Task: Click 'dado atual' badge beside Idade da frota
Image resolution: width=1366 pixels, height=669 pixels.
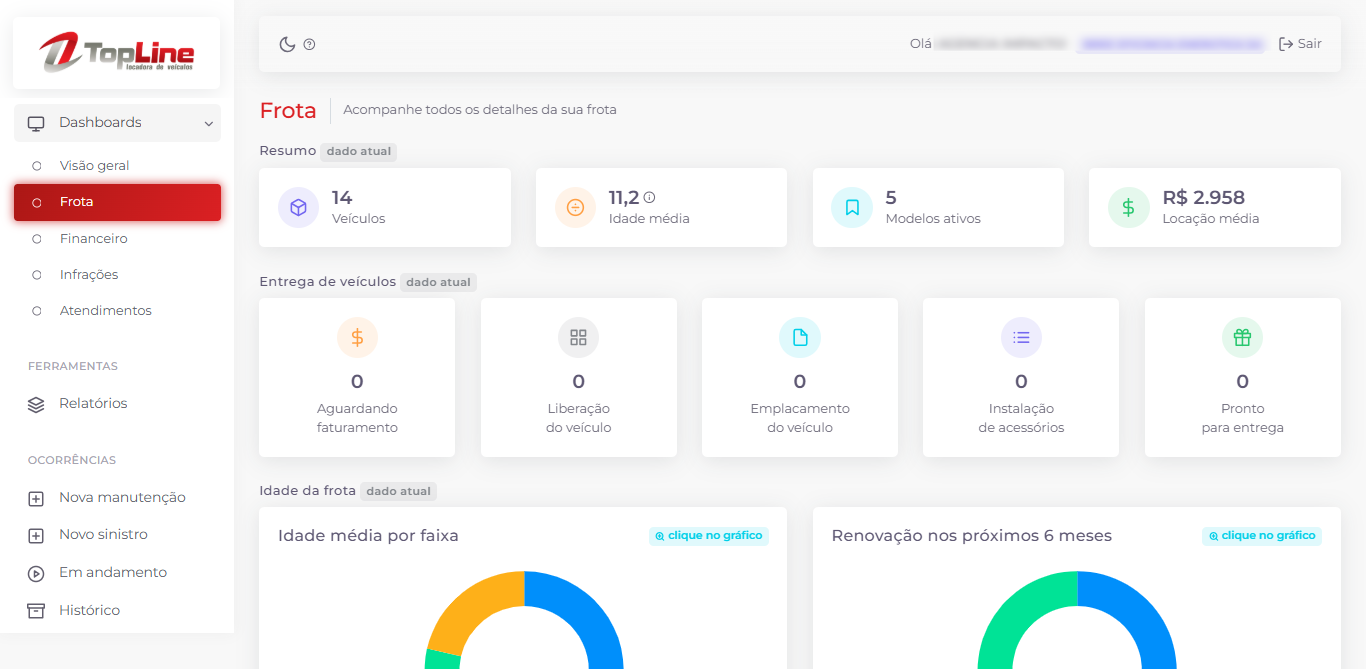Action: pos(399,491)
